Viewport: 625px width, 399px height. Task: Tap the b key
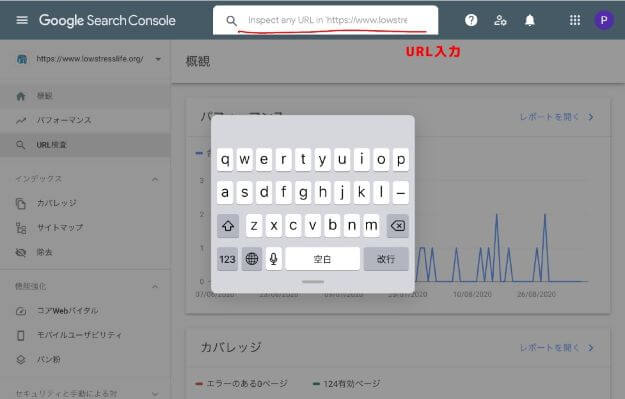click(332, 226)
